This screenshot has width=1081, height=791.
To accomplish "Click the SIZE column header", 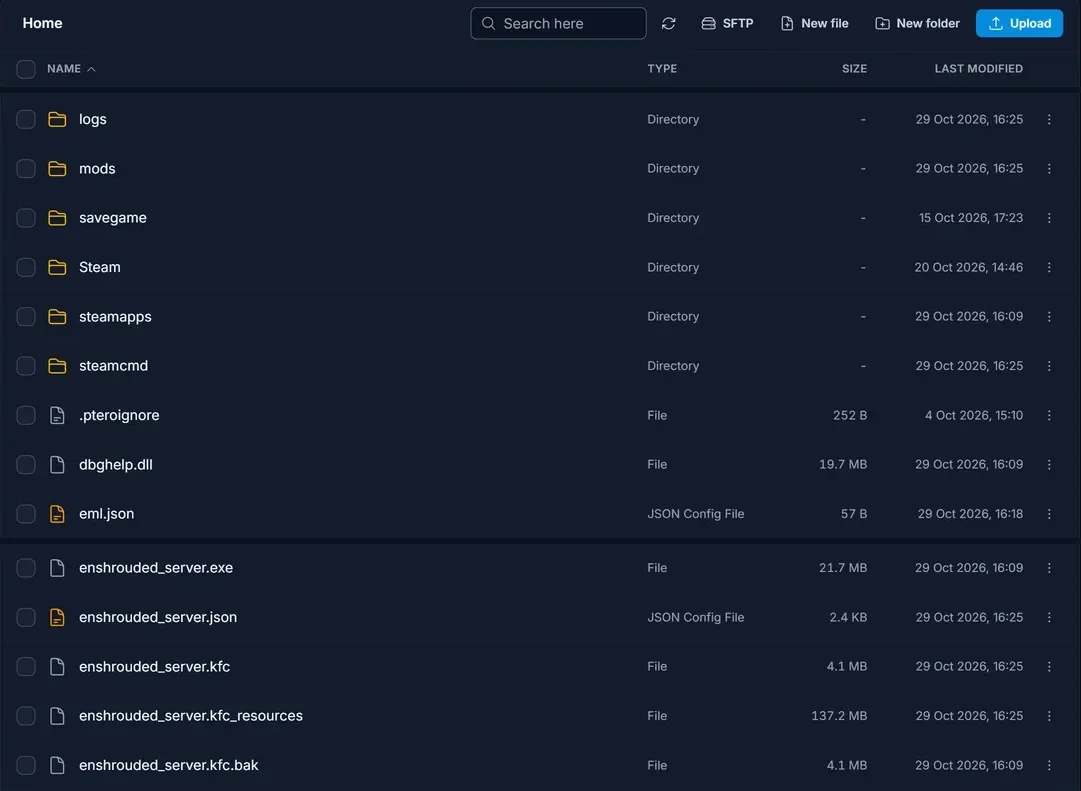I will pyautogui.click(x=854, y=69).
